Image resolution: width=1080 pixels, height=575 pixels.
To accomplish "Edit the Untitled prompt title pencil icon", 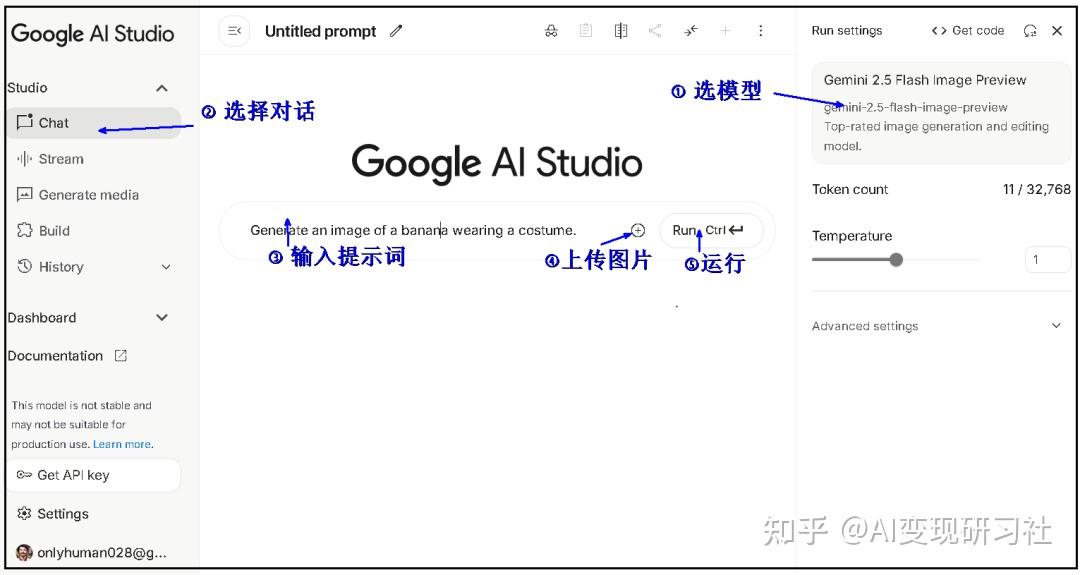I will click(x=396, y=31).
